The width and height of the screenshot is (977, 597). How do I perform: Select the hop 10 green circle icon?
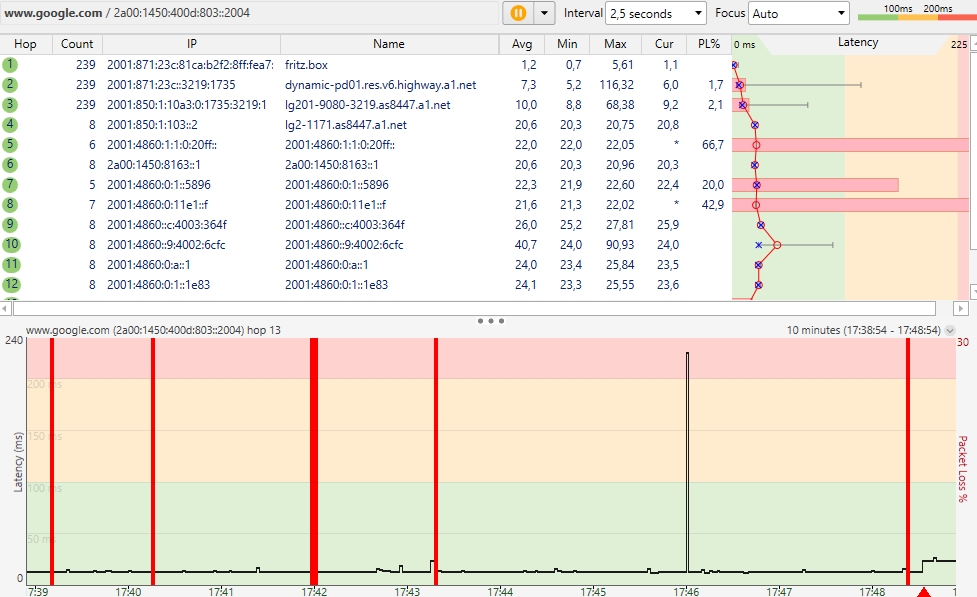11,244
